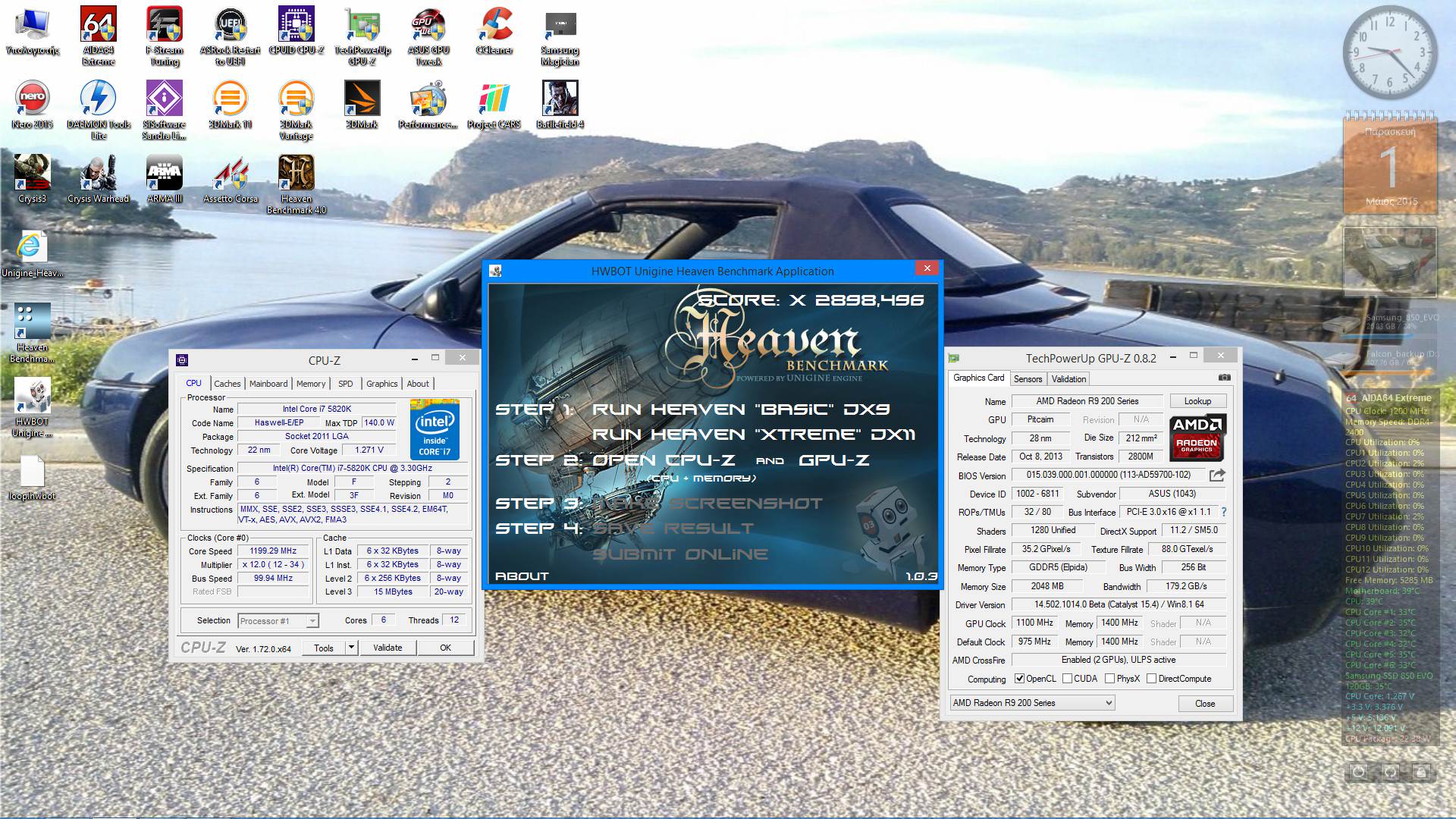
Task: Toggle OpenCL checkbox in GPU-Z
Action: point(1019,679)
